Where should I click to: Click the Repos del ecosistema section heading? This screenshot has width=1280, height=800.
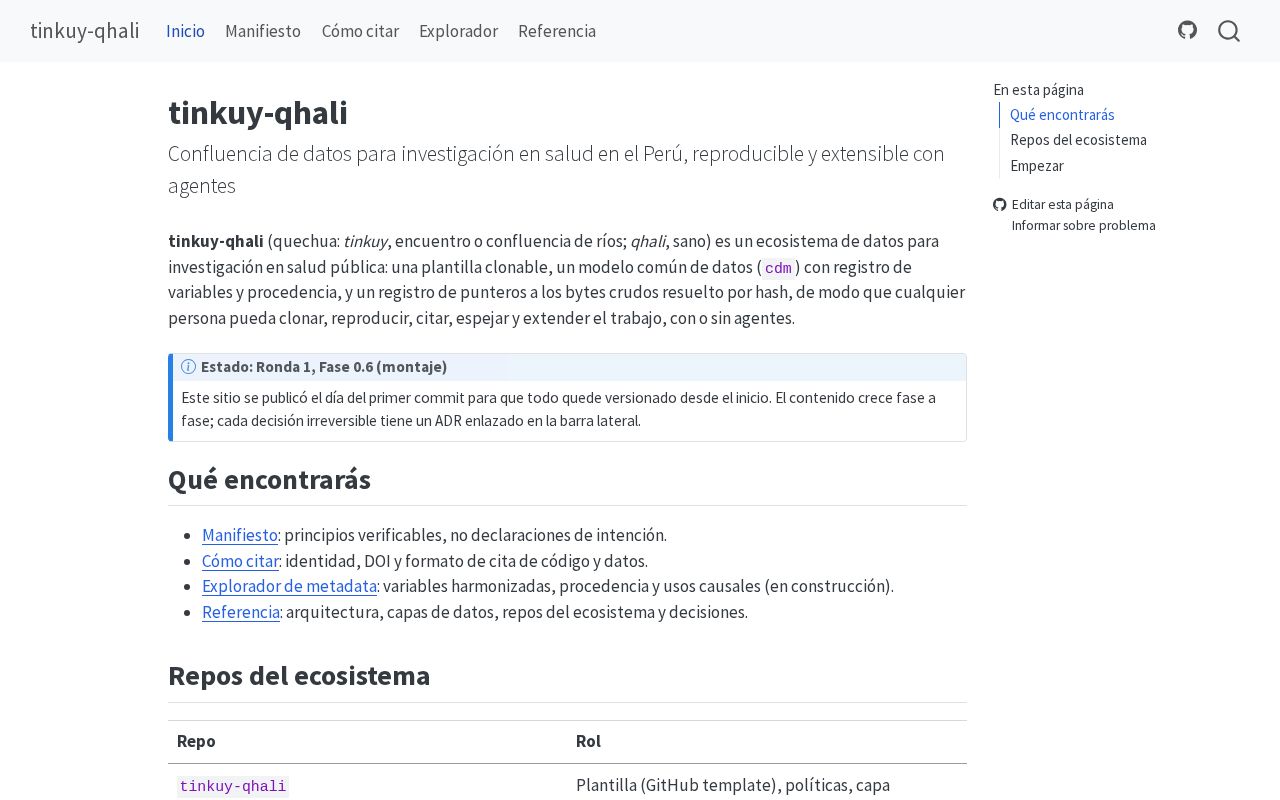point(299,676)
